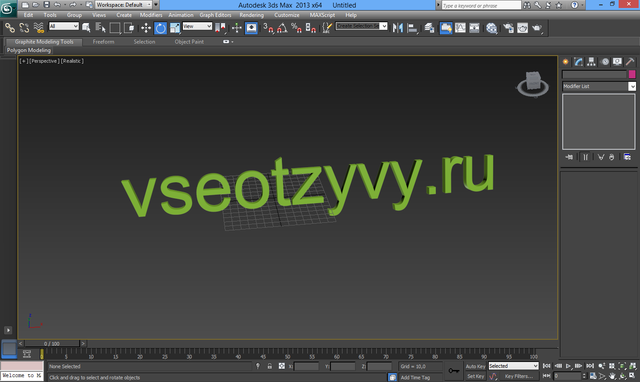
Task: Toggle Absolute/Offset transform type-in mode
Action: (282, 366)
